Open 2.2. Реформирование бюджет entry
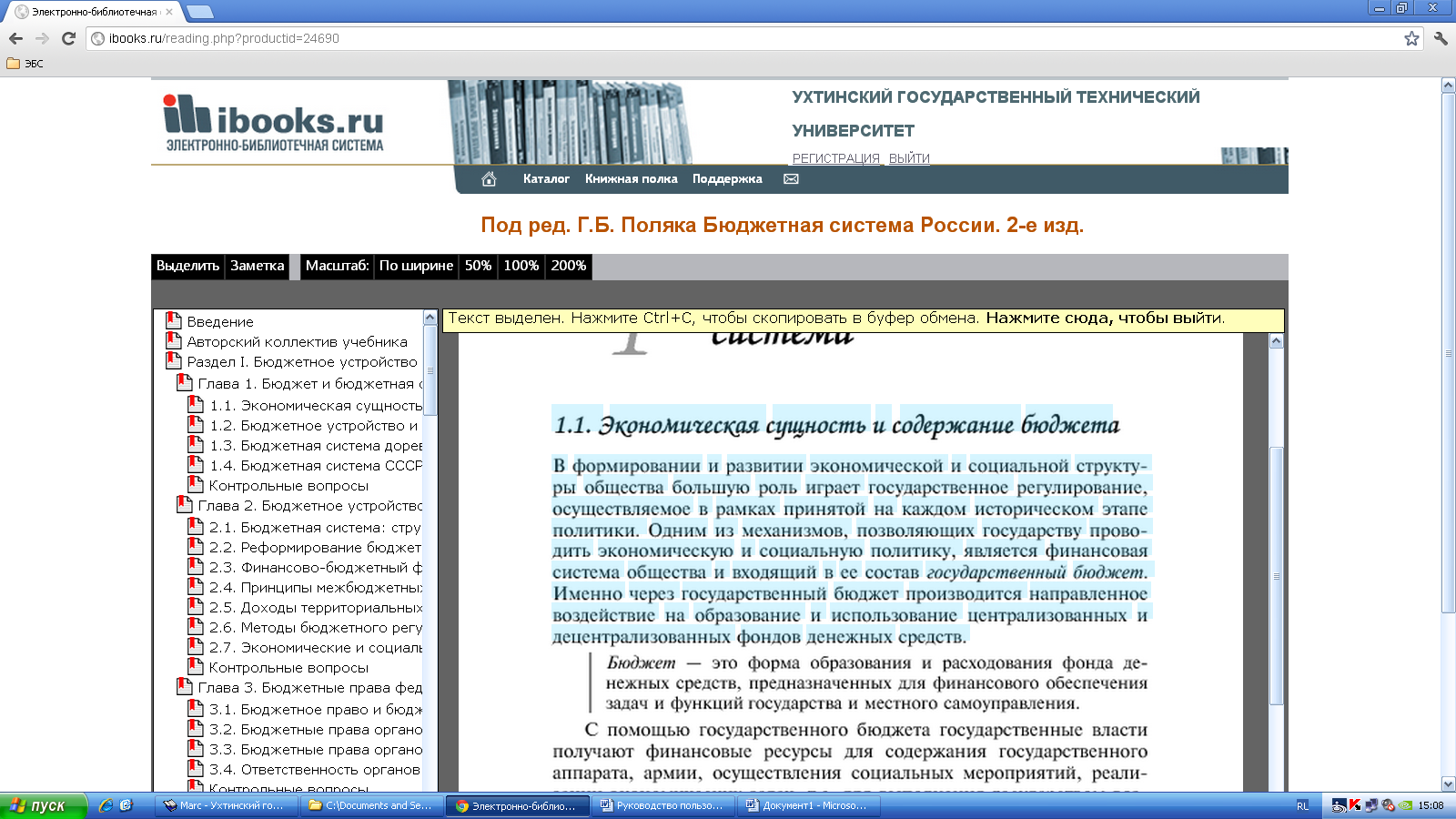The height and width of the screenshot is (819, 1456). 316,548
